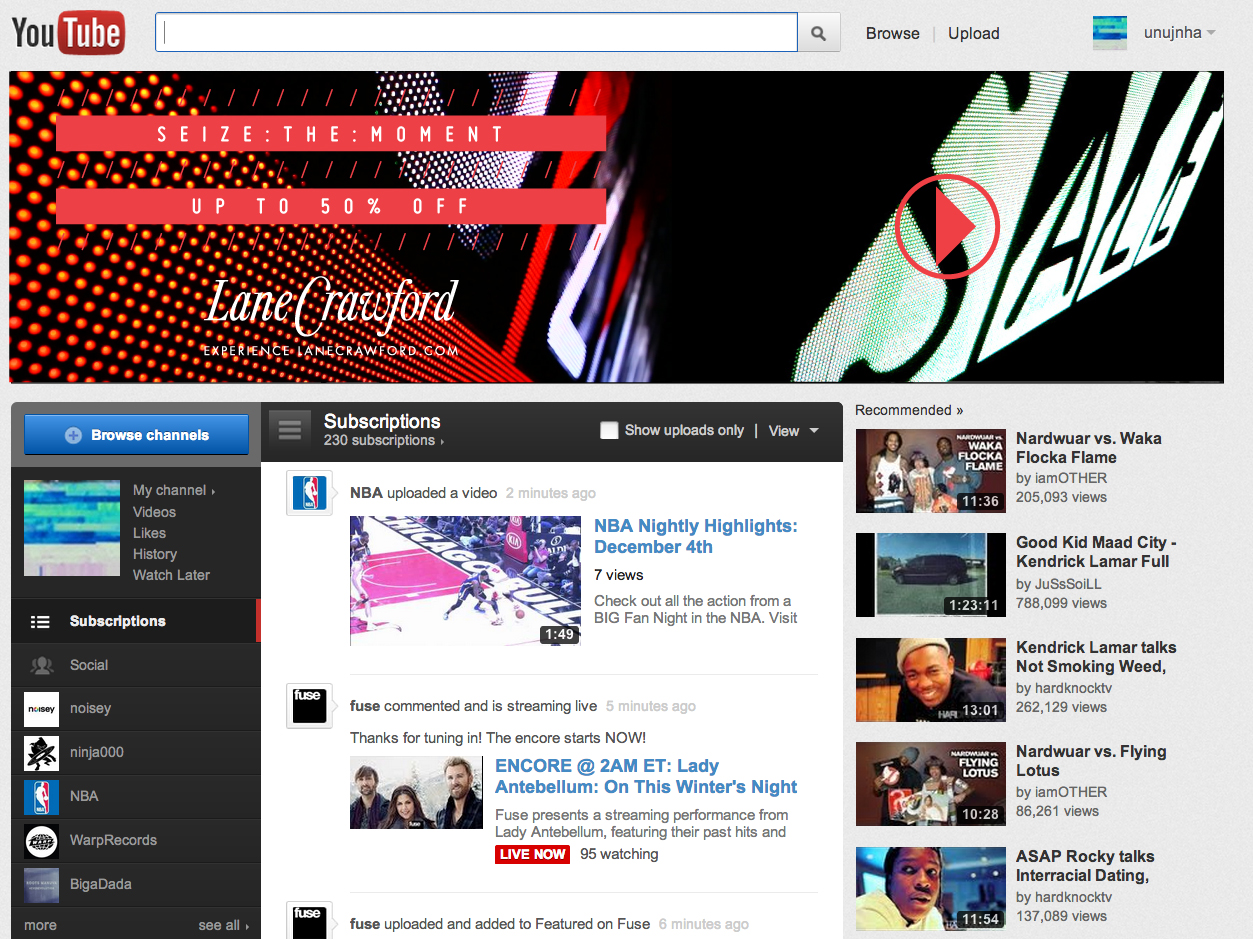Open Likes in the sidebar
The height and width of the screenshot is (939, 1253).
(x=150, y=533)
